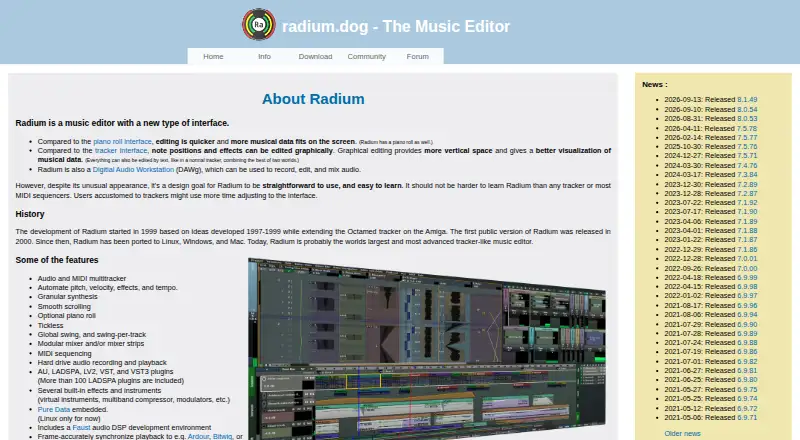Open the Ardour link
The image size is (800, 440).
[x=198, y=436]
